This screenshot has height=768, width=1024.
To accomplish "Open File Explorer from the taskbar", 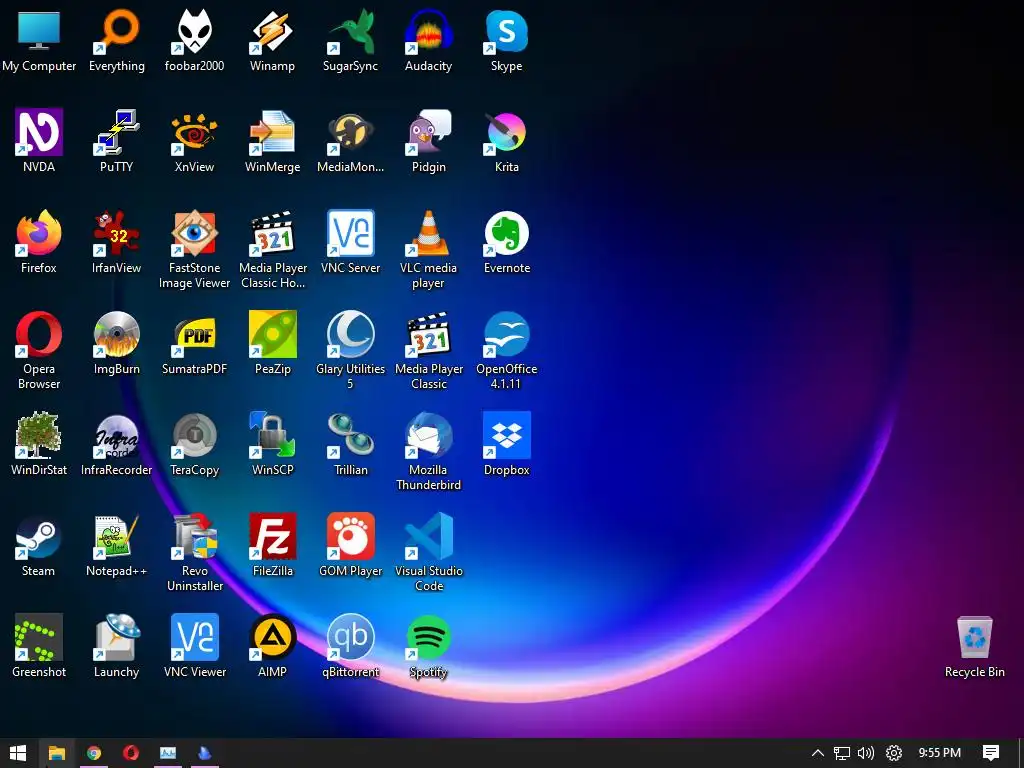I will (57, 753).
